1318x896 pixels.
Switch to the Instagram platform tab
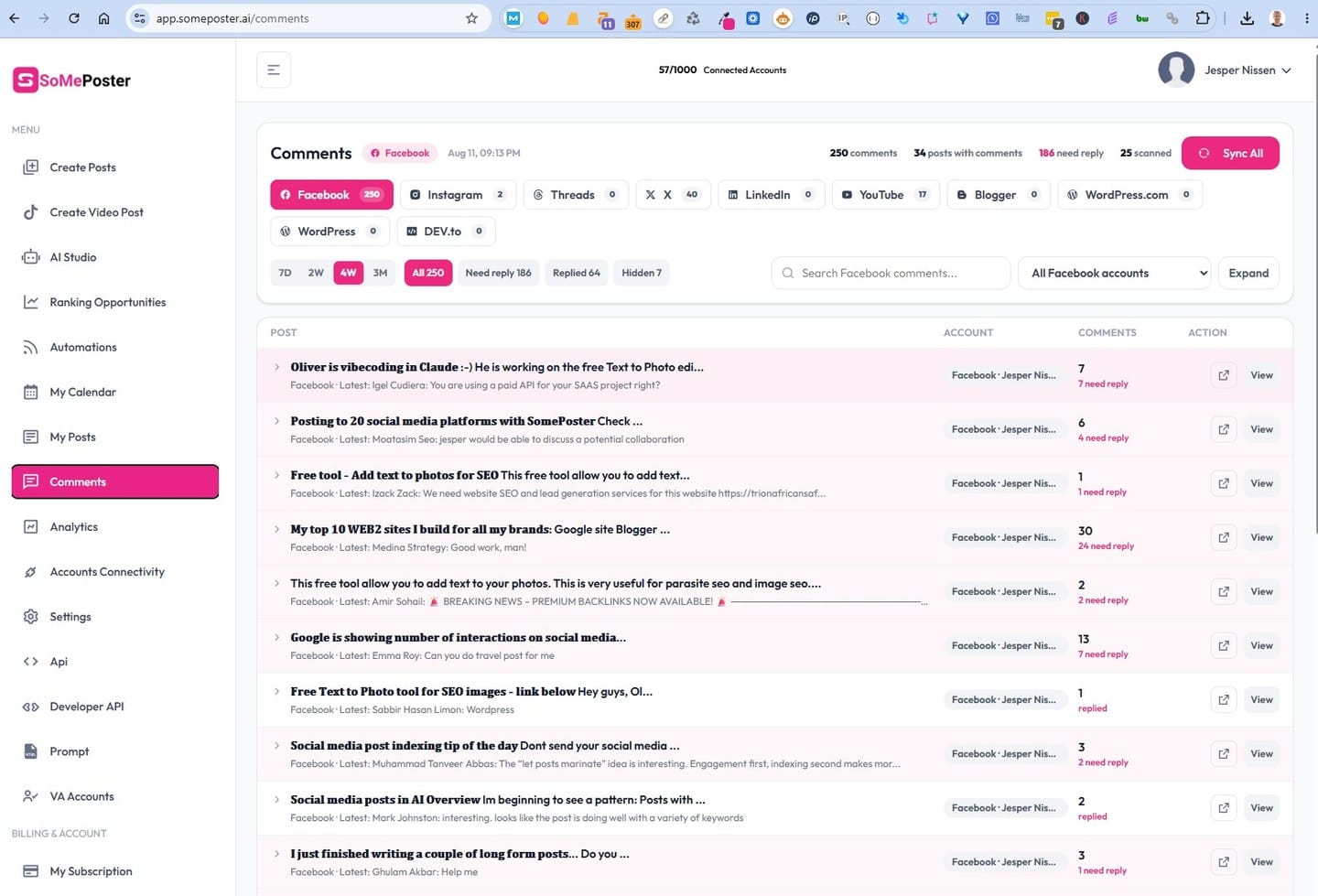pyautogui.click(x=457, y=195)
